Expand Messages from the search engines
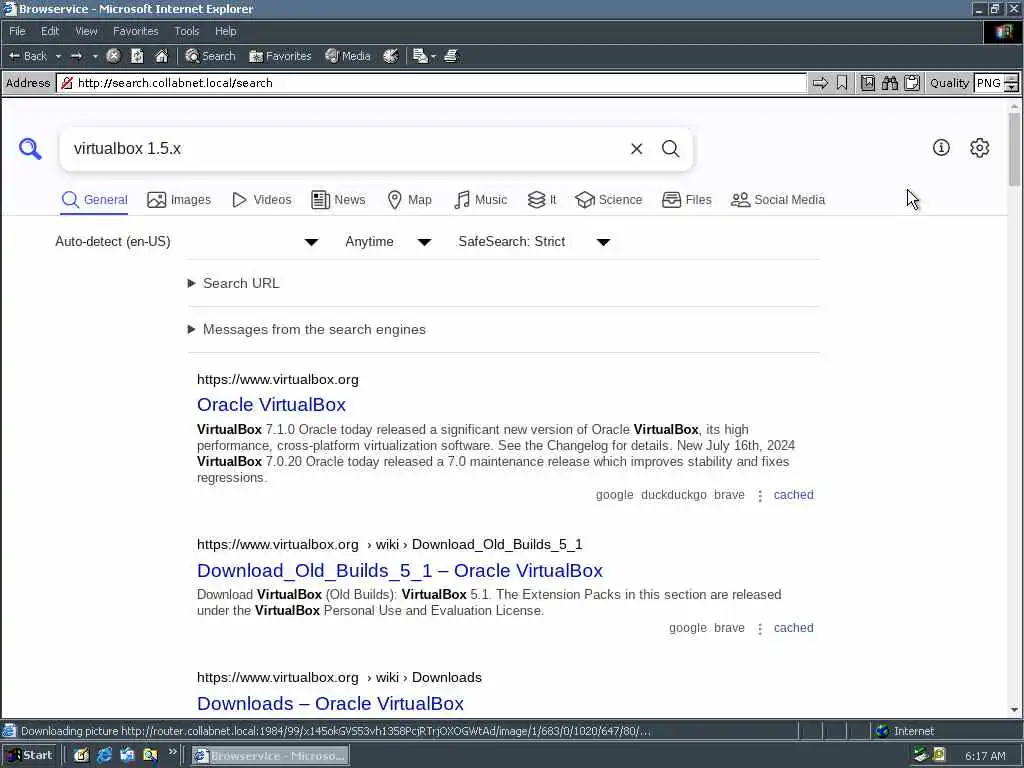Viewport: 1024px width, 768px height. (x=307, y=330)
